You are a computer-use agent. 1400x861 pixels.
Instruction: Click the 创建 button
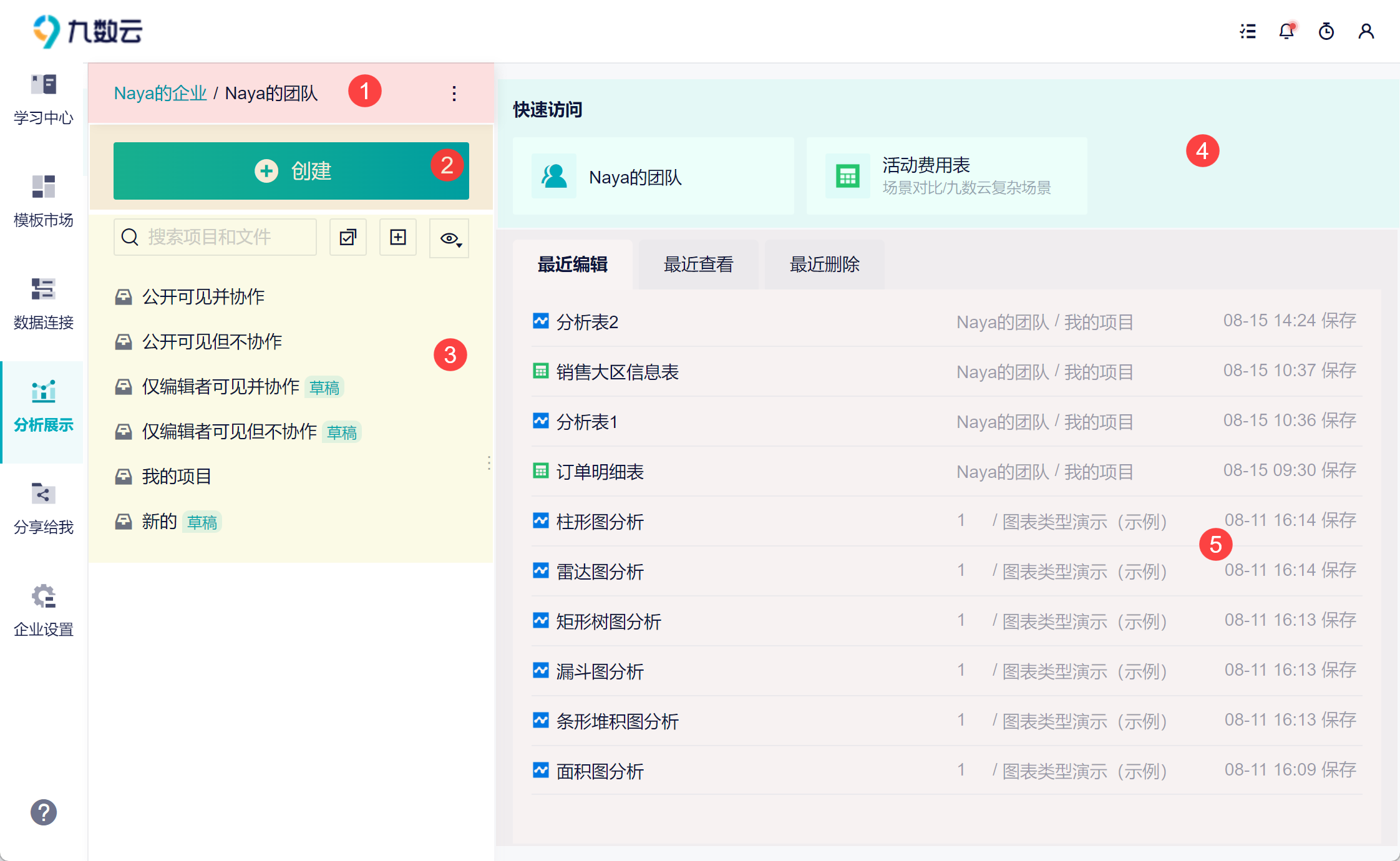click(x=291, y=171)
